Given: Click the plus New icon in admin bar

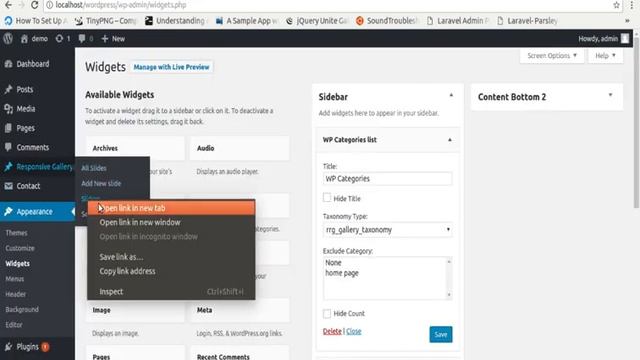Looking at the screenshot, I should click(x=105, y=39).
